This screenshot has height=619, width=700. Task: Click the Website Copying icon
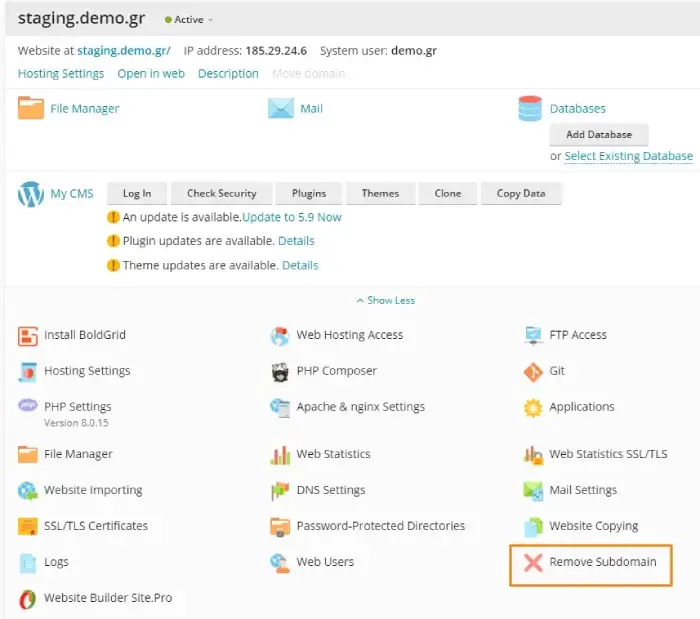coord(533,527)
